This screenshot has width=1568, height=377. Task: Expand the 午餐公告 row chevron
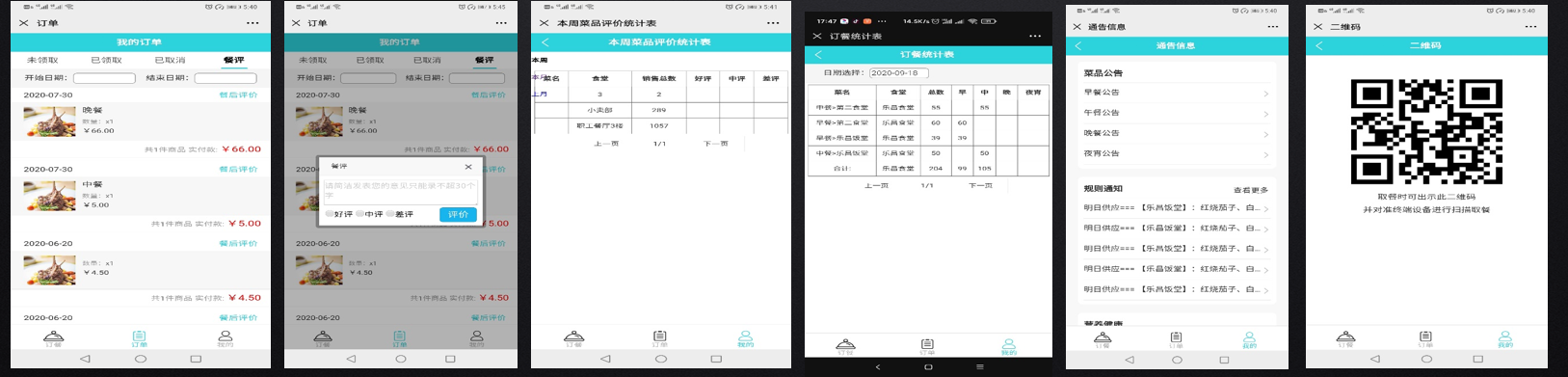coord(1265,114)
